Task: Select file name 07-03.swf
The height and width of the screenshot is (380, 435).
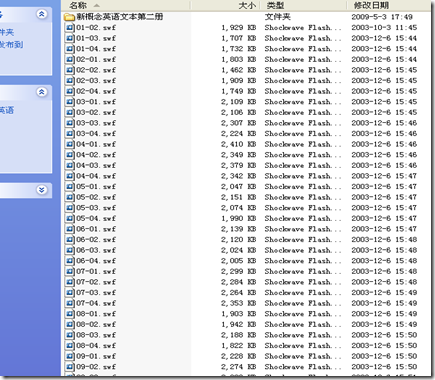Action: (96, 293)
